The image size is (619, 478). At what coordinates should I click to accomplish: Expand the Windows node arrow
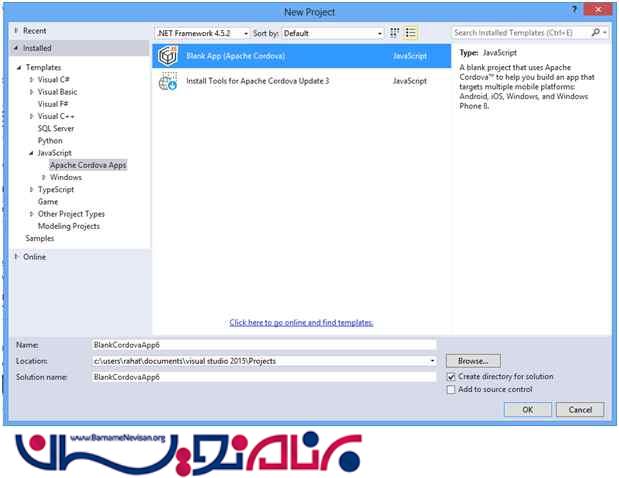pos(43,178)
